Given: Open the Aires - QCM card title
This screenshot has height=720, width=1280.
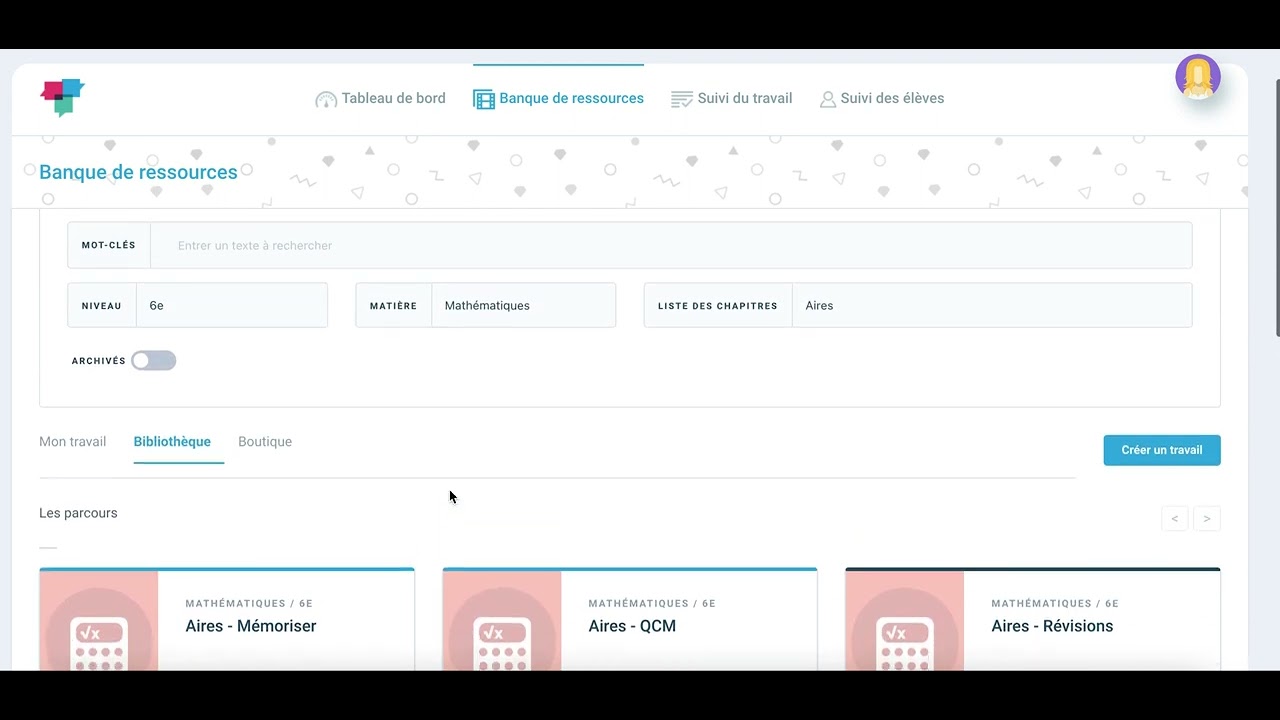Looking at the screenshot, I should 632,626.
